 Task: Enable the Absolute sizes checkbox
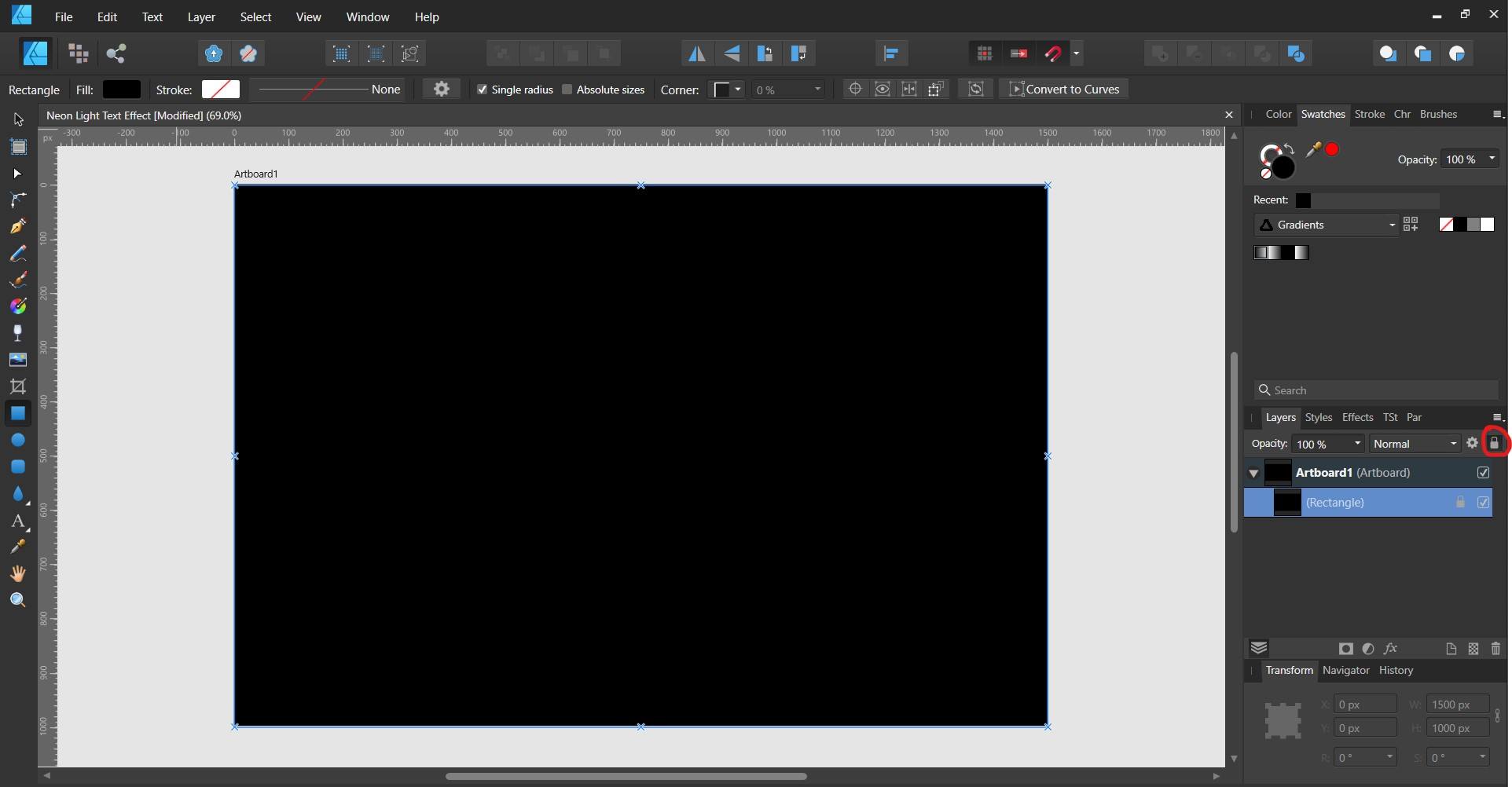(567, 90)
